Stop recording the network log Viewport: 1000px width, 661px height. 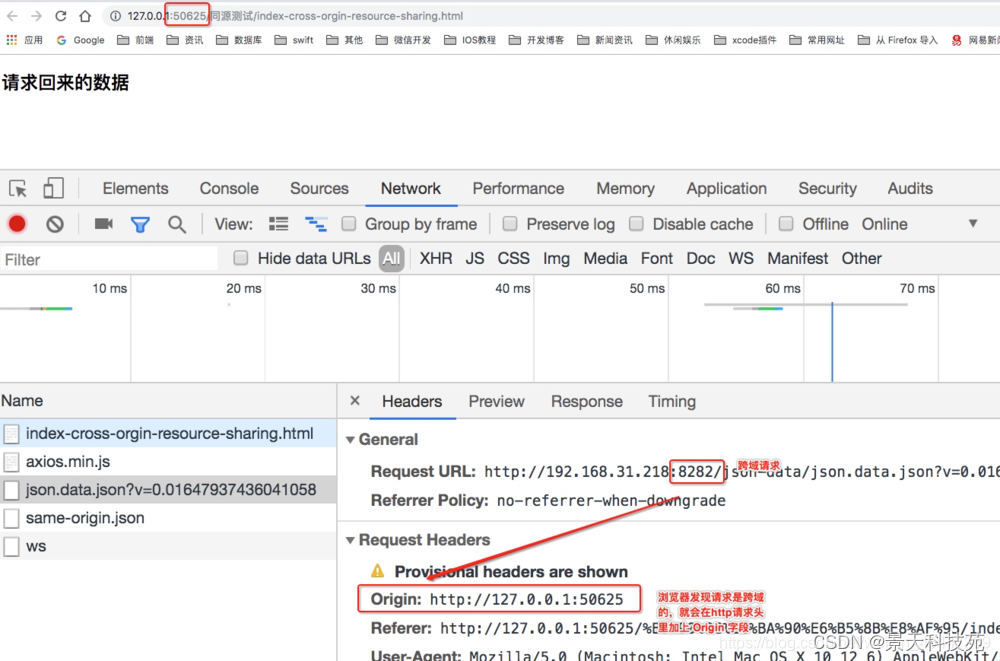click(x=17, y=224)
